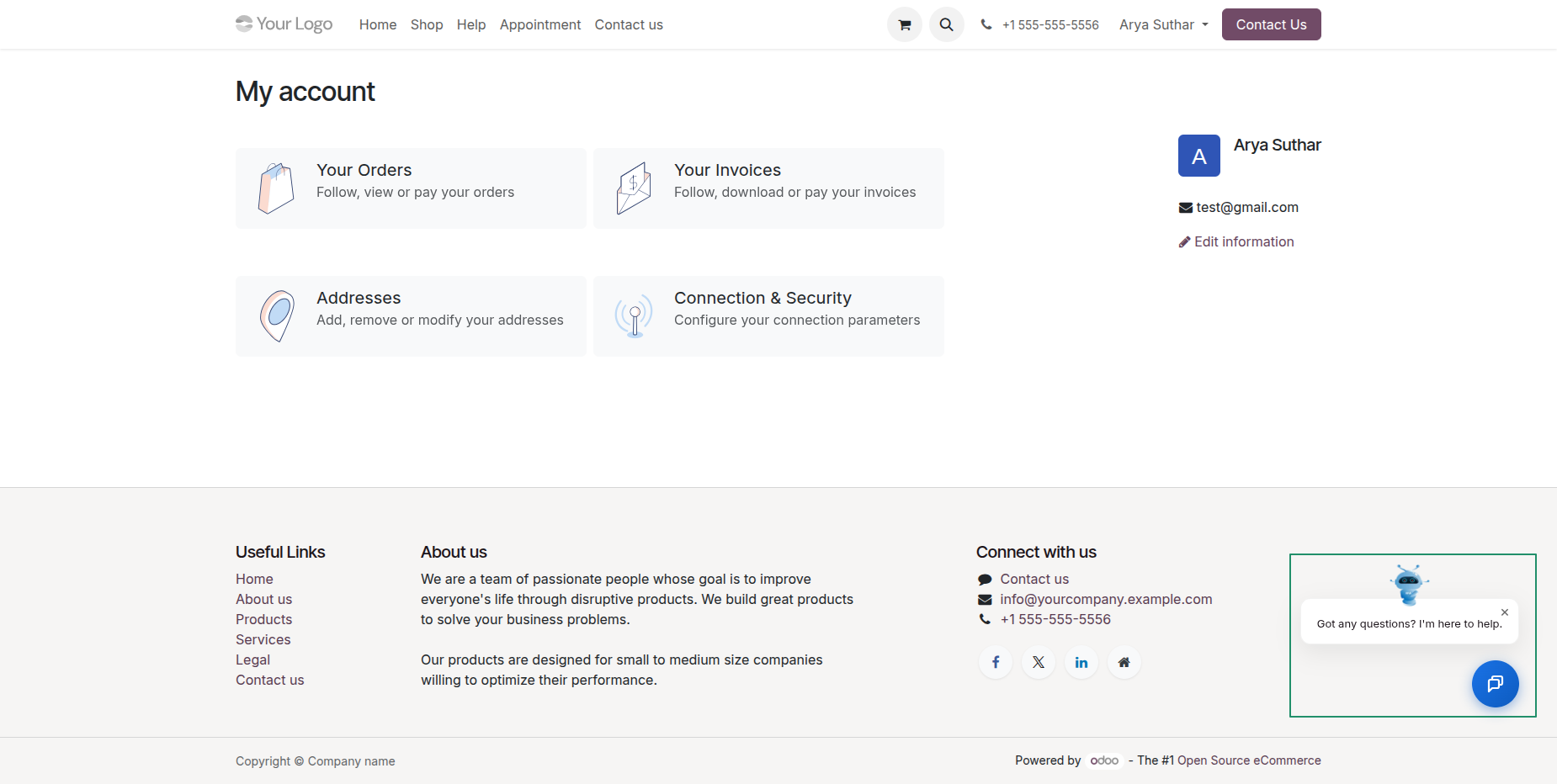Click the home icon among the social buttons

point(1124,662)
